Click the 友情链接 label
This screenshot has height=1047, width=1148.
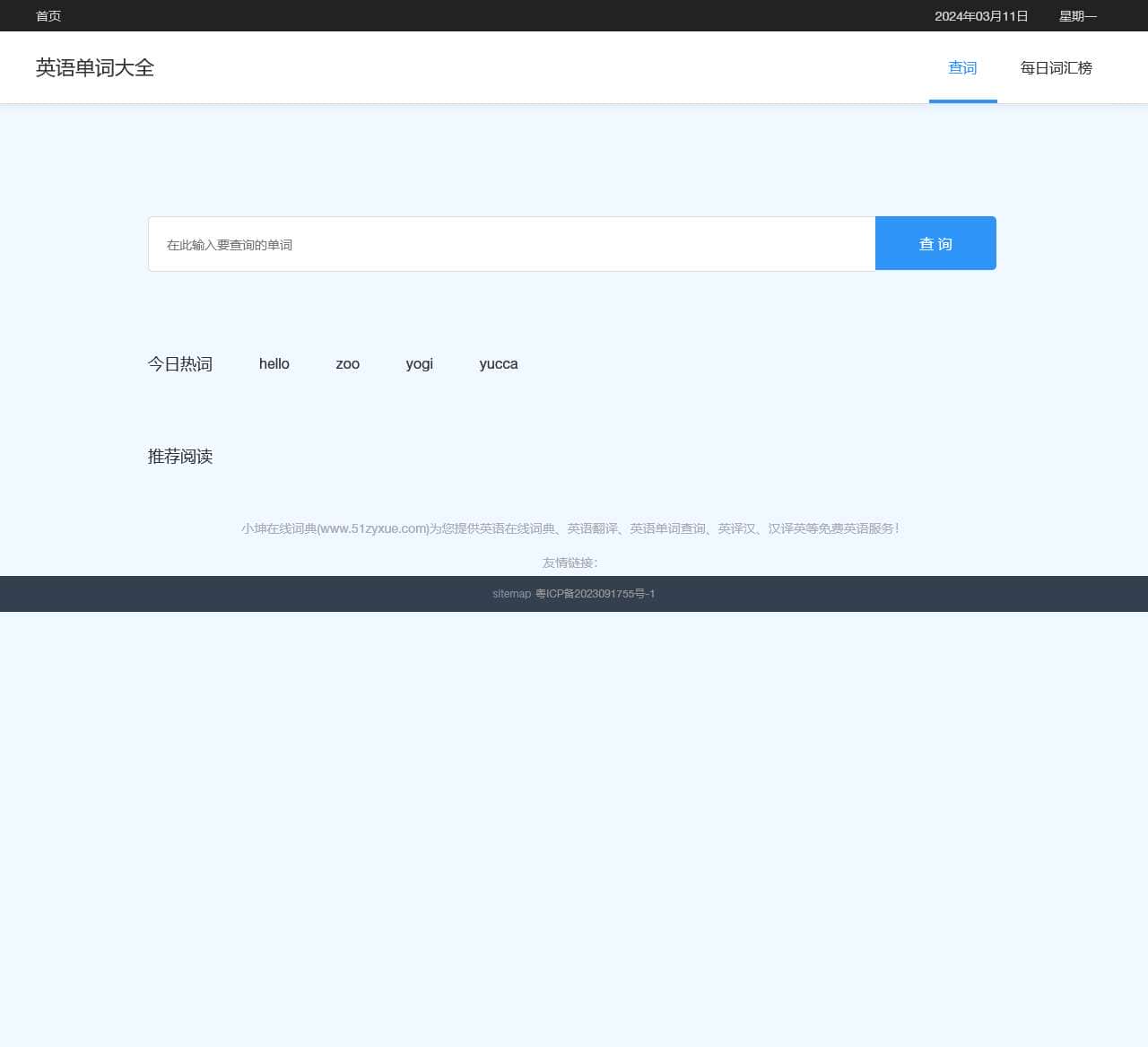click(570, 563)
